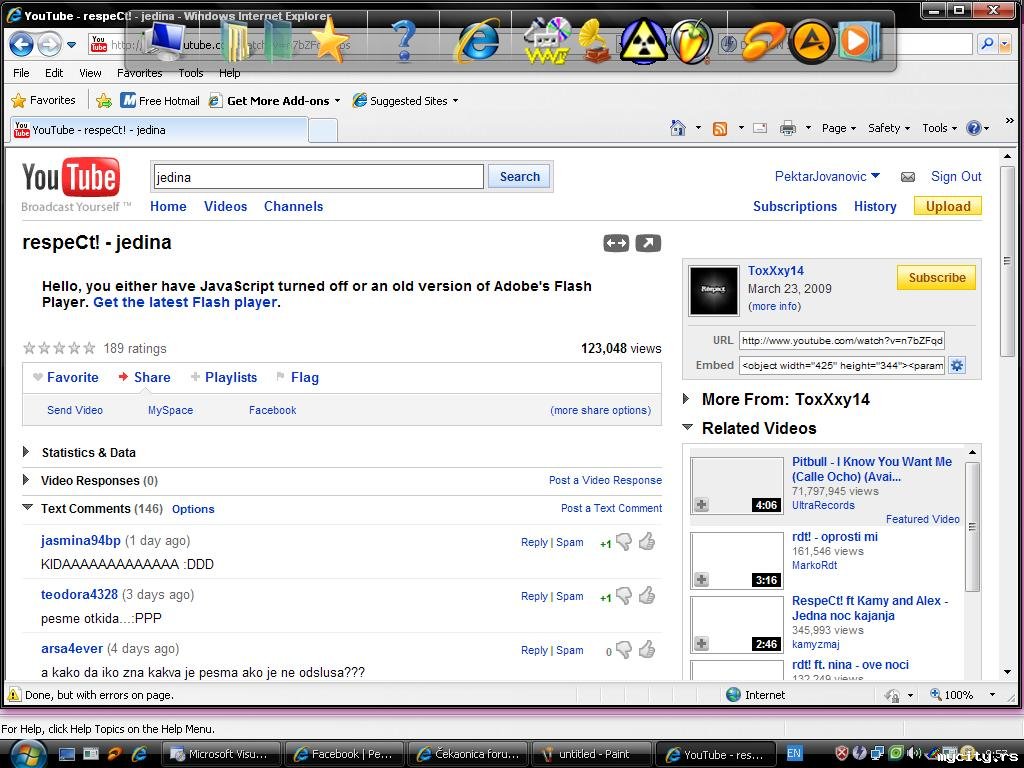Click the pop-out player arrow icon
Viewport: 1024px width, 768px height.
tap(648, 244)
